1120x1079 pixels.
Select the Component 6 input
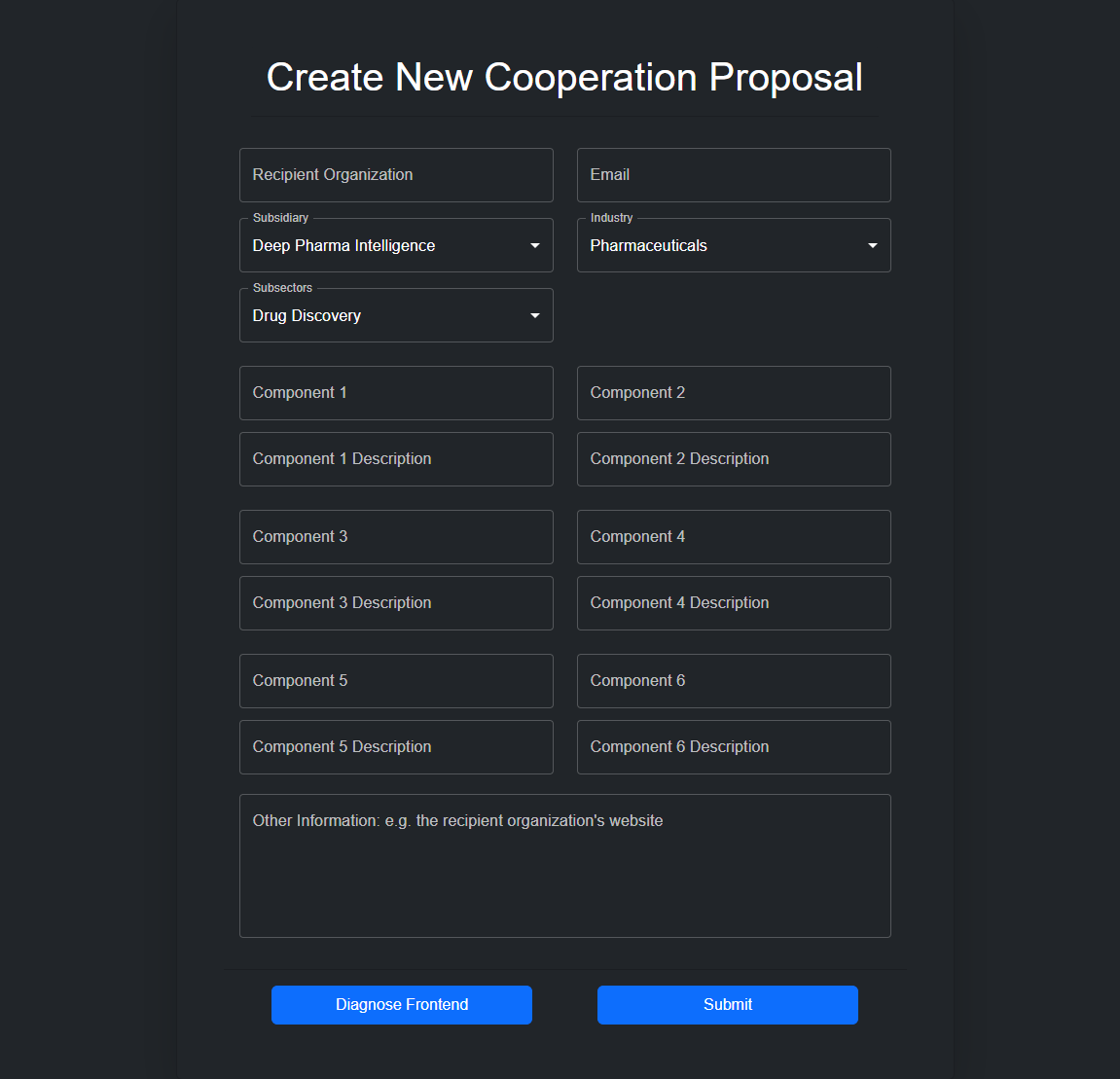734,681
